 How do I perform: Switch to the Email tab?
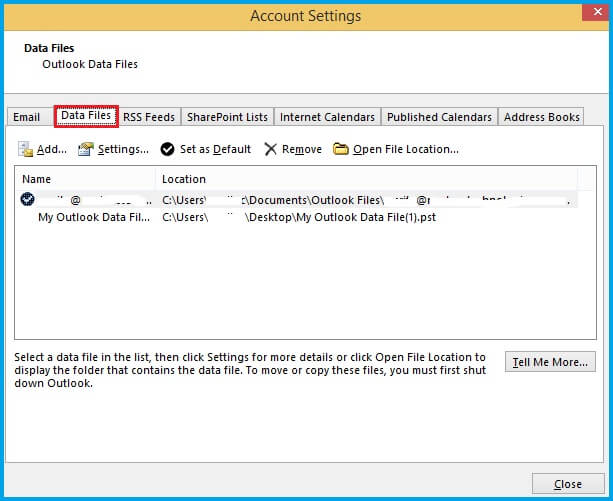tap(27, 117)
